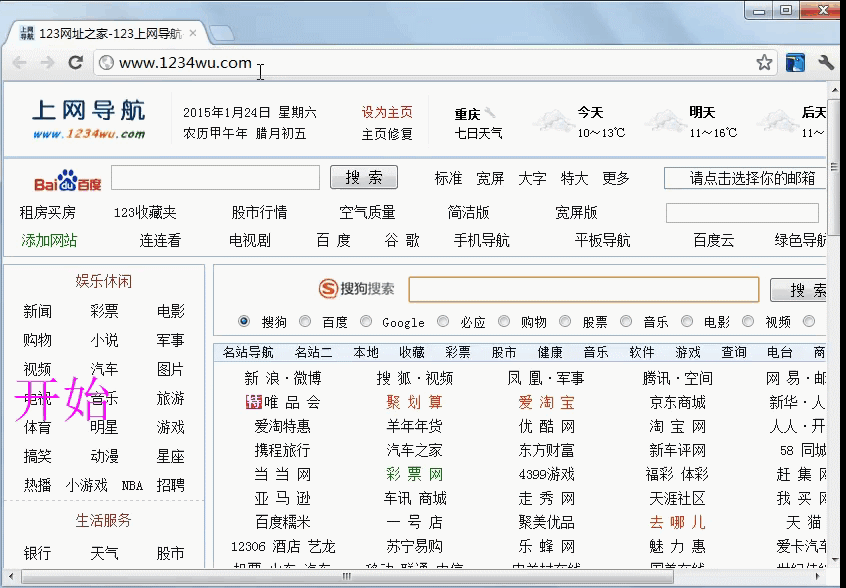Viewport: 846px width, 588px height.
Task: Show the 健康 tab
Action: click(x=550, y=353)
